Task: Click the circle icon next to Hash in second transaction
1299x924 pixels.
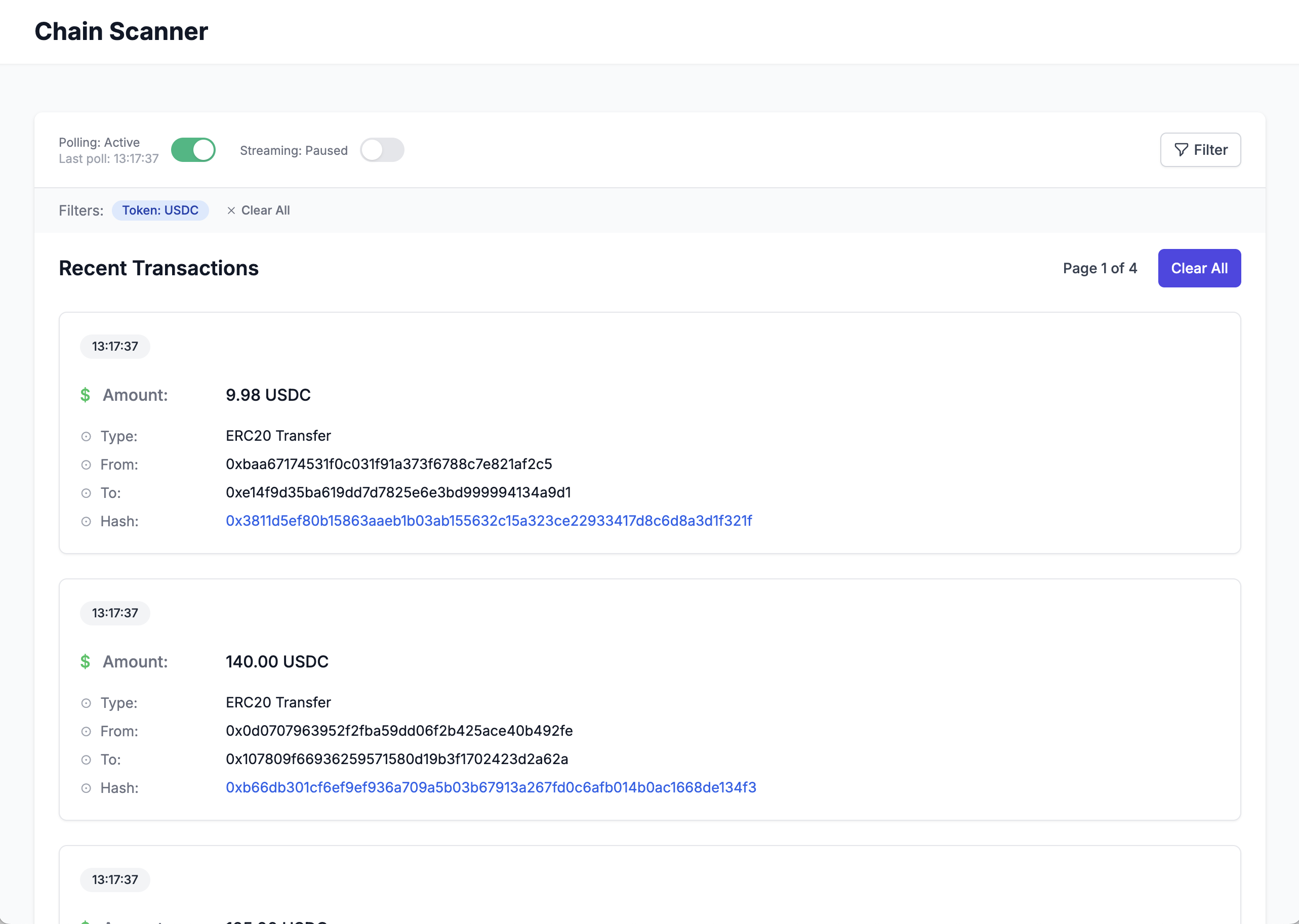Action: click(87, 788)
